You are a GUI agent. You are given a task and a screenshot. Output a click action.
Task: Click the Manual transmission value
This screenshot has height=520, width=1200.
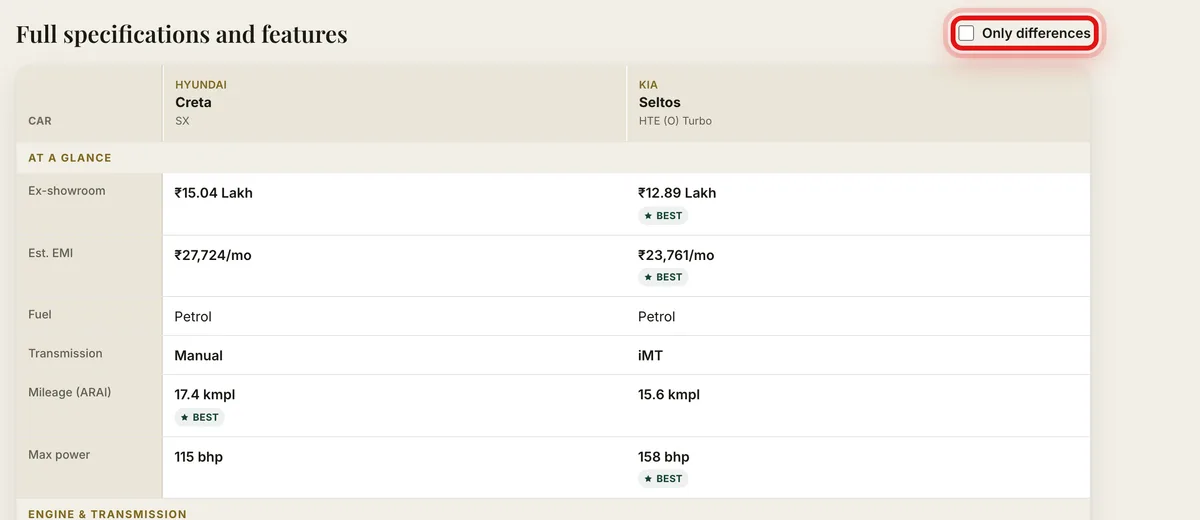tap(199, 355)
